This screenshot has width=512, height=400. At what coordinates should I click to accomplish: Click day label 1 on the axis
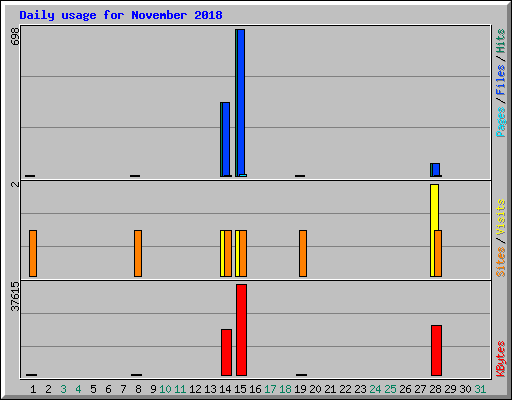pyautogui.click(x=33, y=389)
